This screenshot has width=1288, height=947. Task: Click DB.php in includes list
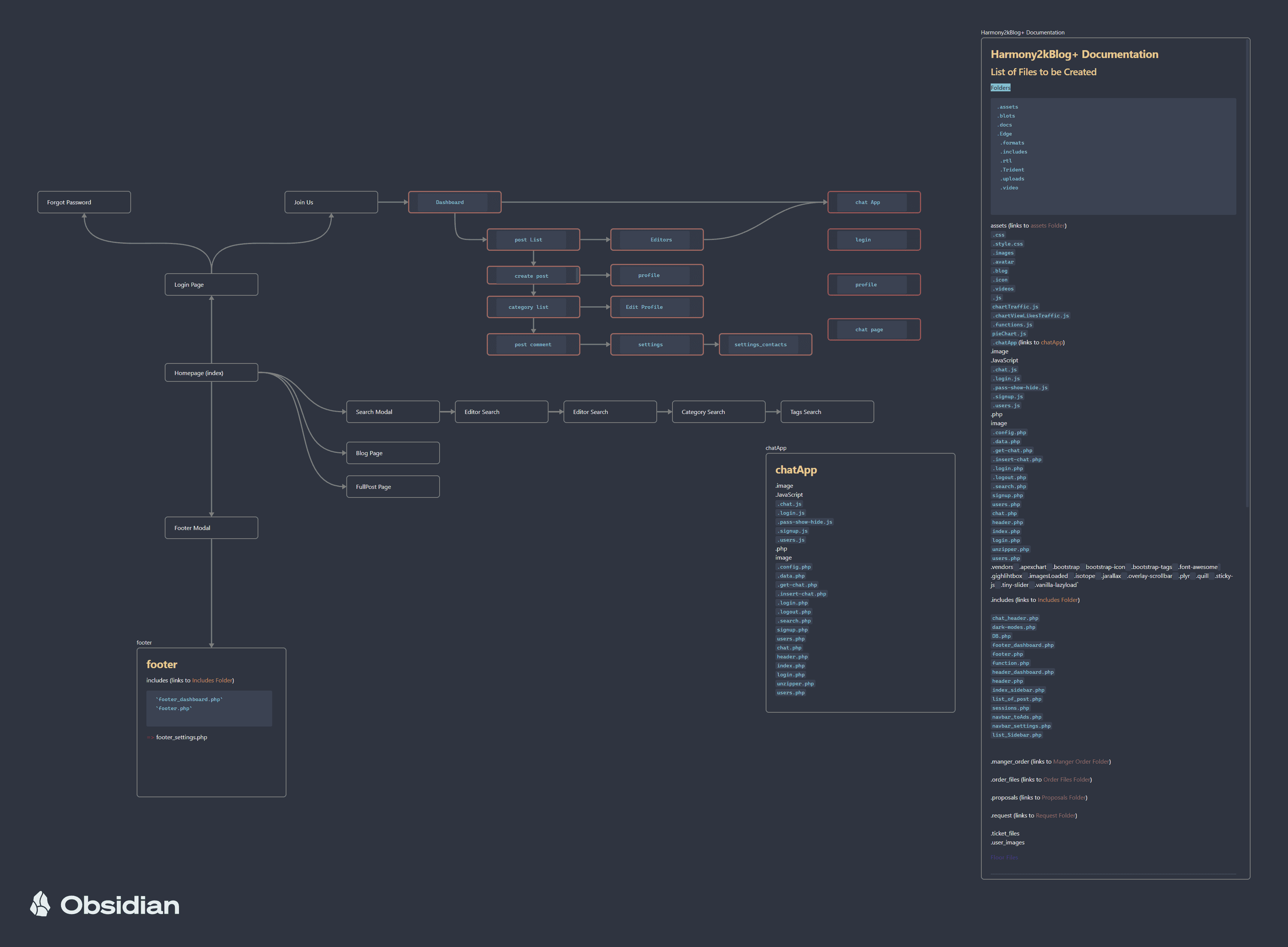tap(1001, 636)
